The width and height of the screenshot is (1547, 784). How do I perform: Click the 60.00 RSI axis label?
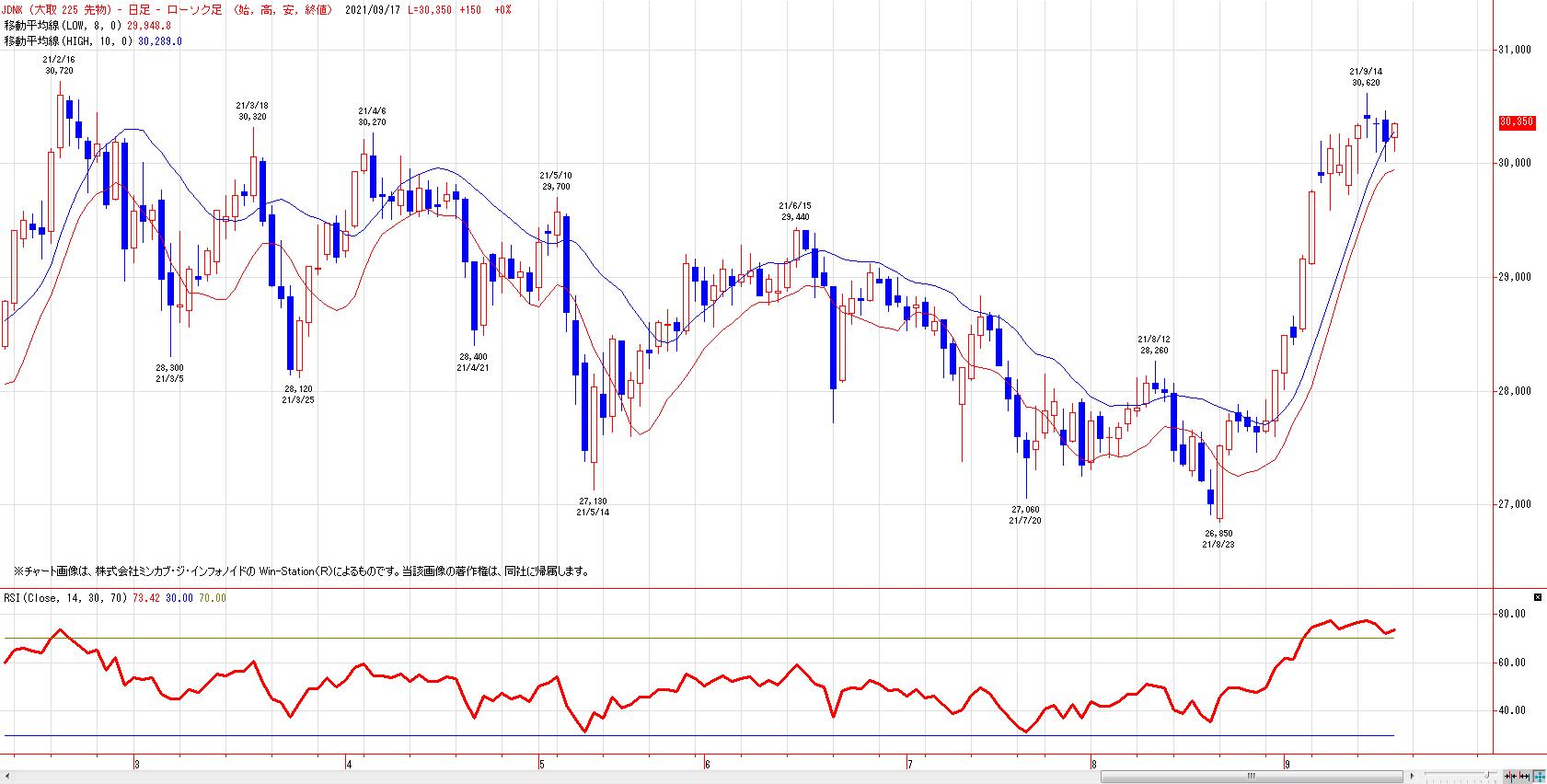[x=1512, y=663]
